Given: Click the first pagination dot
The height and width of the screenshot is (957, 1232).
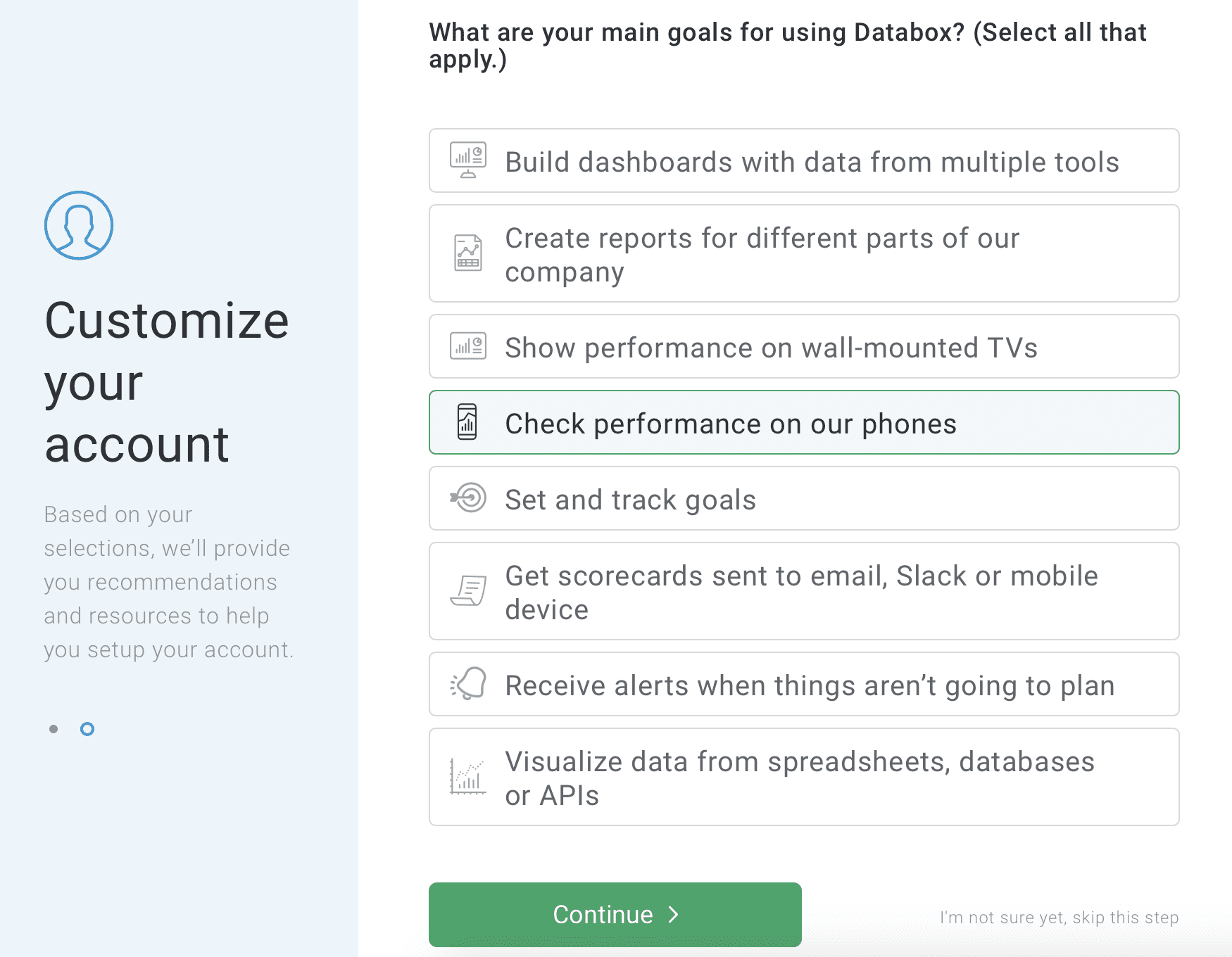Looking at the screenshot, I should pyautogui.click(x=54, y=729).
